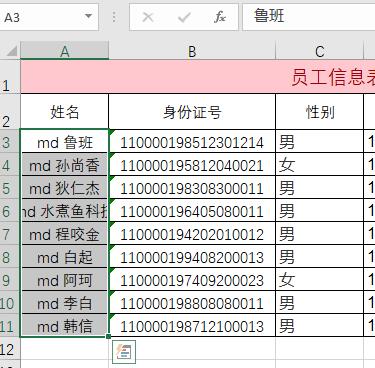Cancel the formula bar entry
The width and height of the screenshot is (375, 368).
click(x=148, y=17)
